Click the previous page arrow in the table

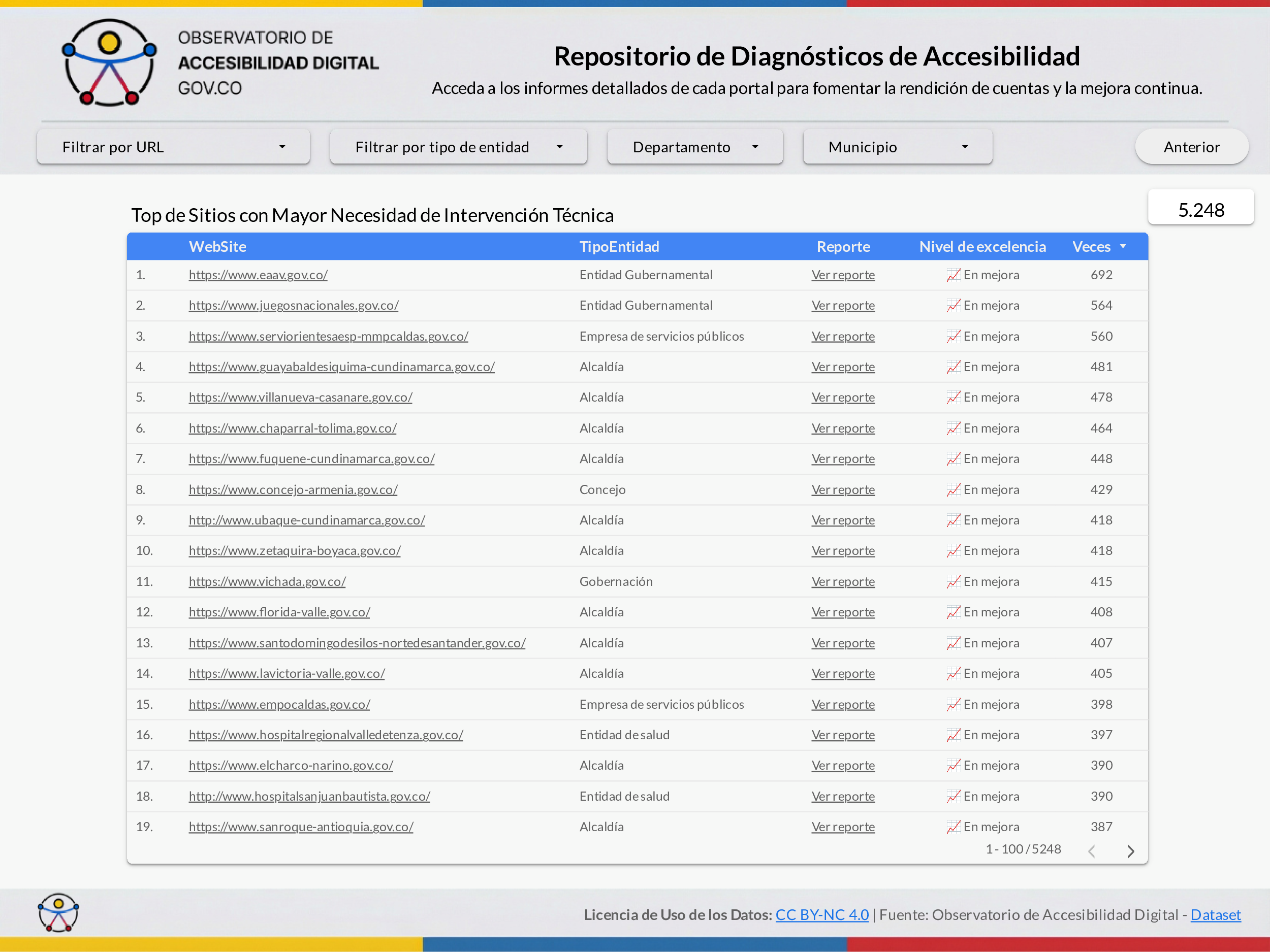pos(1092,850)
